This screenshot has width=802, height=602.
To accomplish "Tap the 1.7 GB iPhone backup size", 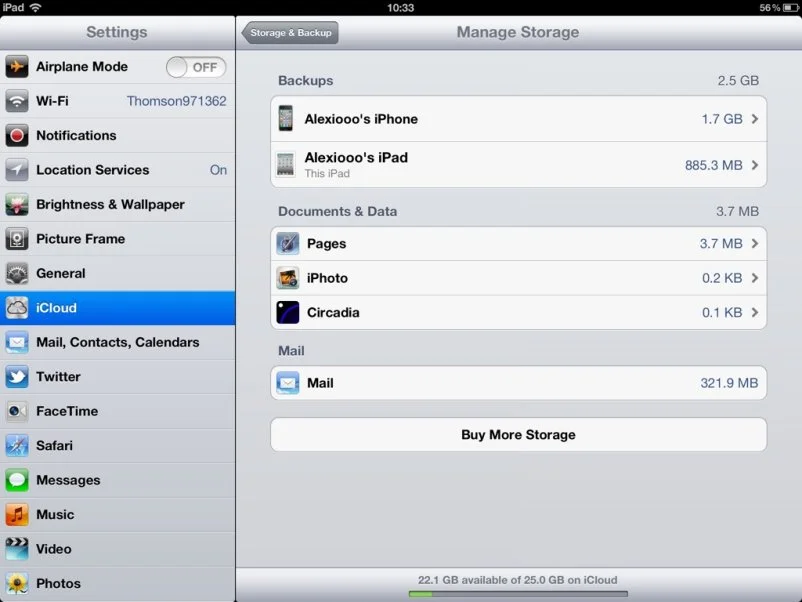I will (x=722, y=119).
